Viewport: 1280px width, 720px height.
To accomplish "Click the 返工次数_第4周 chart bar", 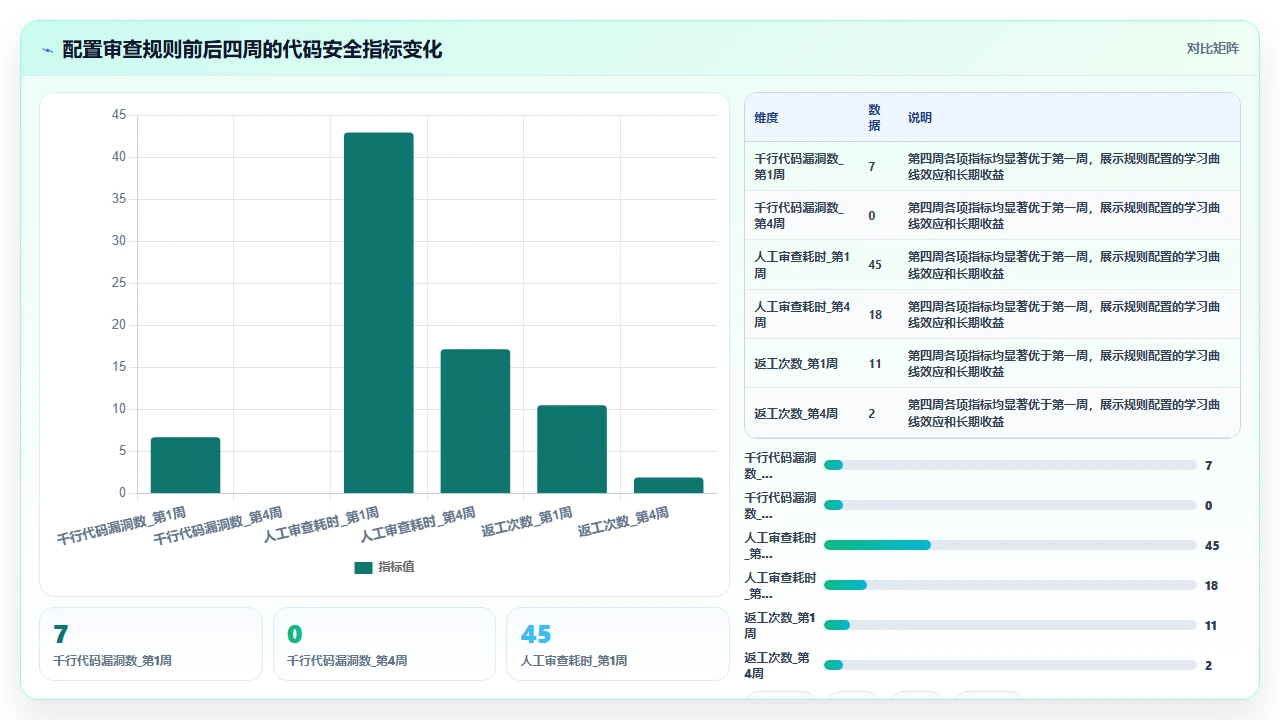I will click(x=668, y=485).
